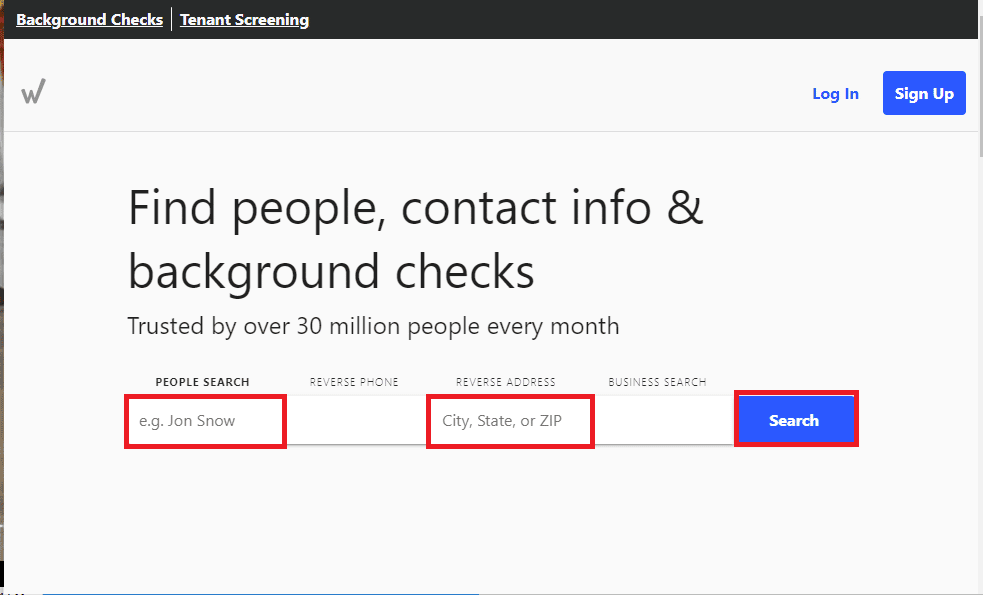
Task: Click the horizontal divider below the header
Action: pyautogui.click(x=491, y=131)
